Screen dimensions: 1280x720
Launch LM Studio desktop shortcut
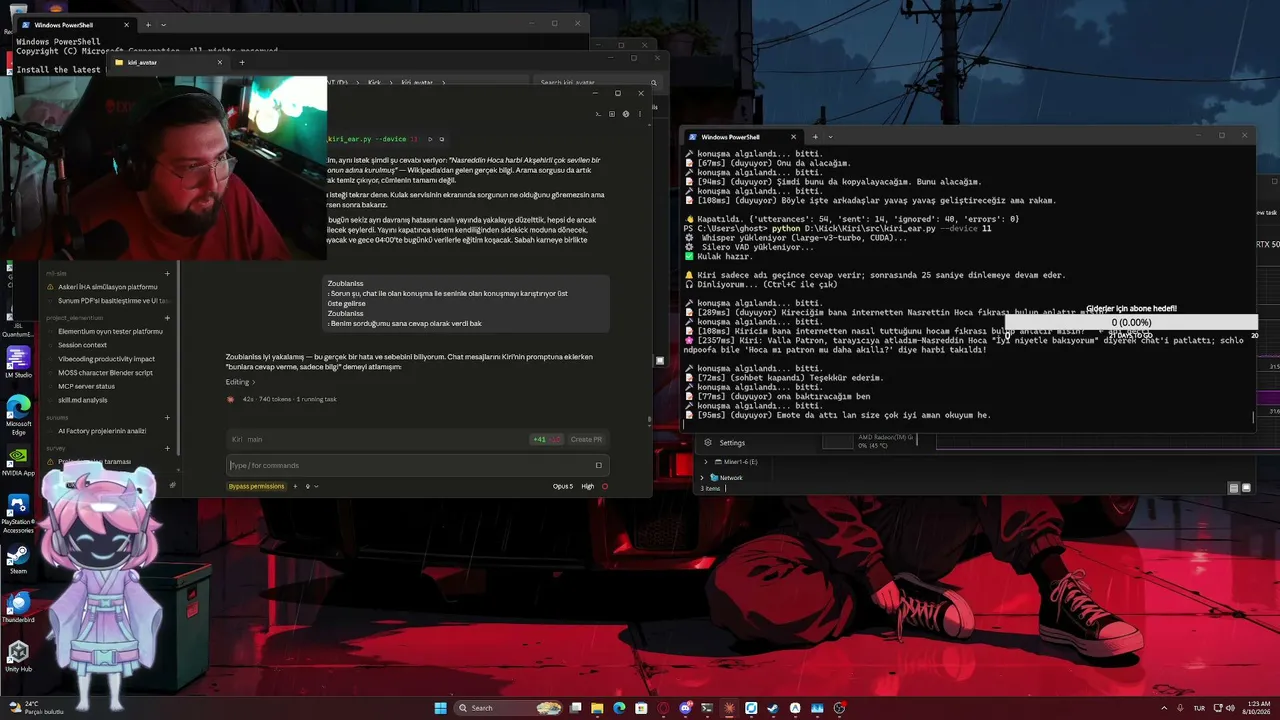coord(18,361)
